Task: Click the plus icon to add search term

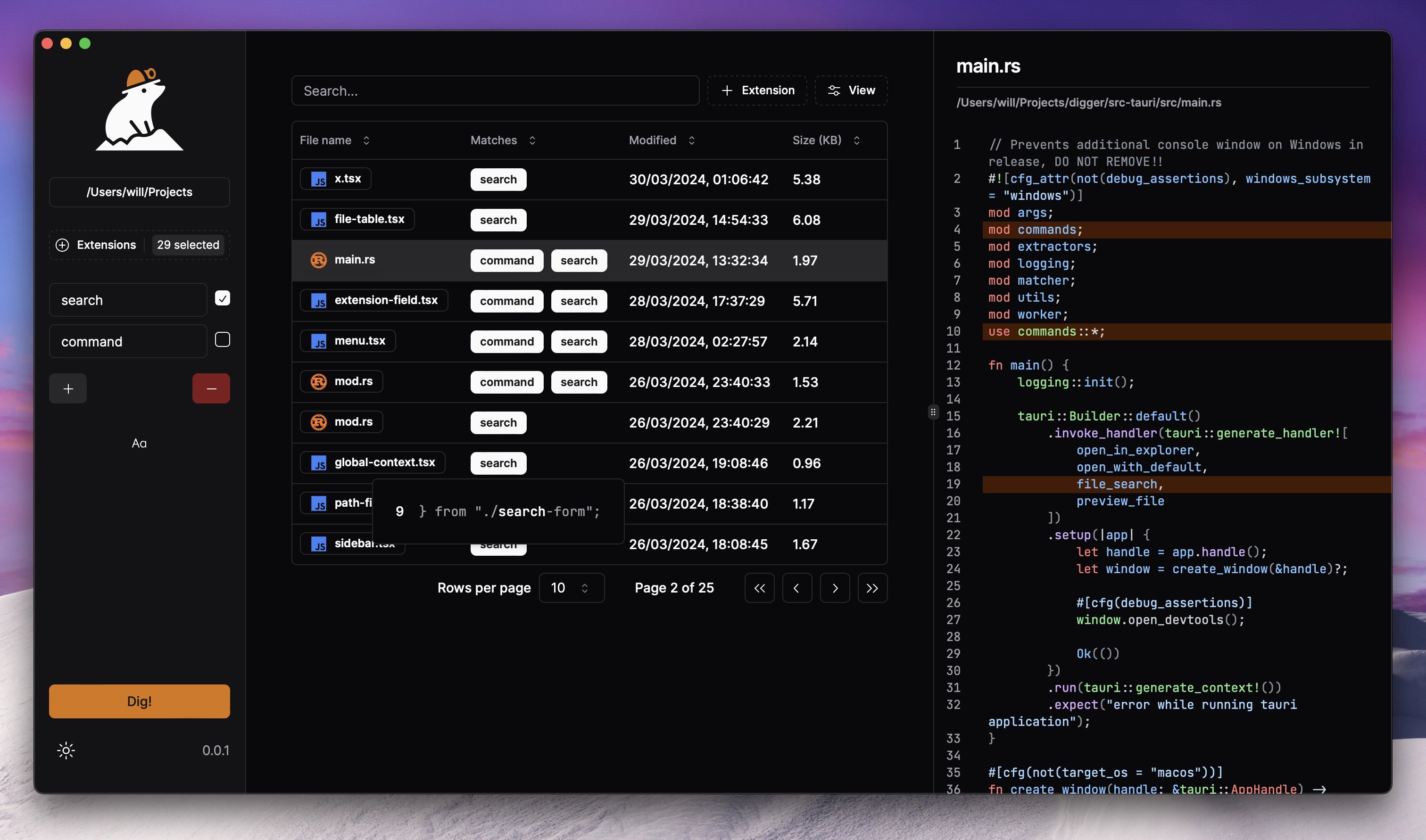Action: coord(68,388)
